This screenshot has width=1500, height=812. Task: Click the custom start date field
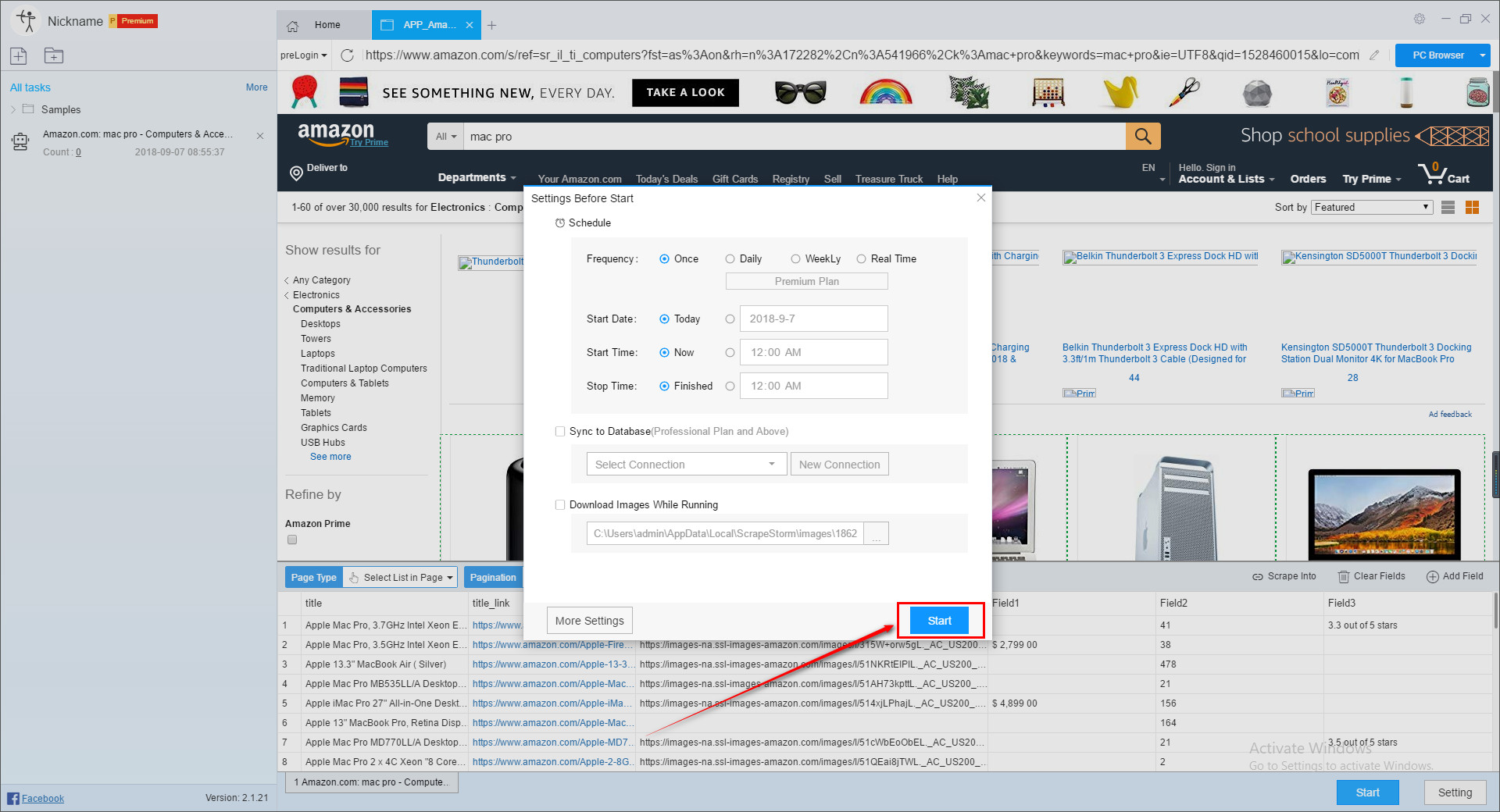813,319
